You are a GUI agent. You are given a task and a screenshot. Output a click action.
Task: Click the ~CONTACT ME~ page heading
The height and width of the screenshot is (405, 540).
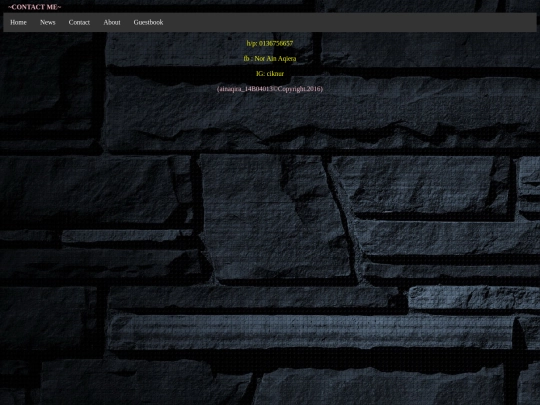(x=34, y=7)
